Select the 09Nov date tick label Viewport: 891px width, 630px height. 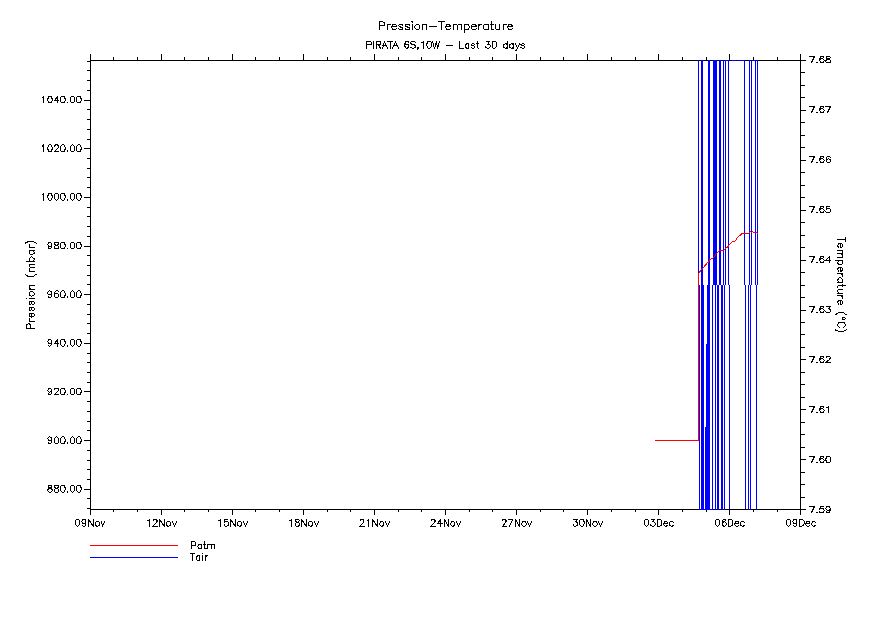[90, 522]
